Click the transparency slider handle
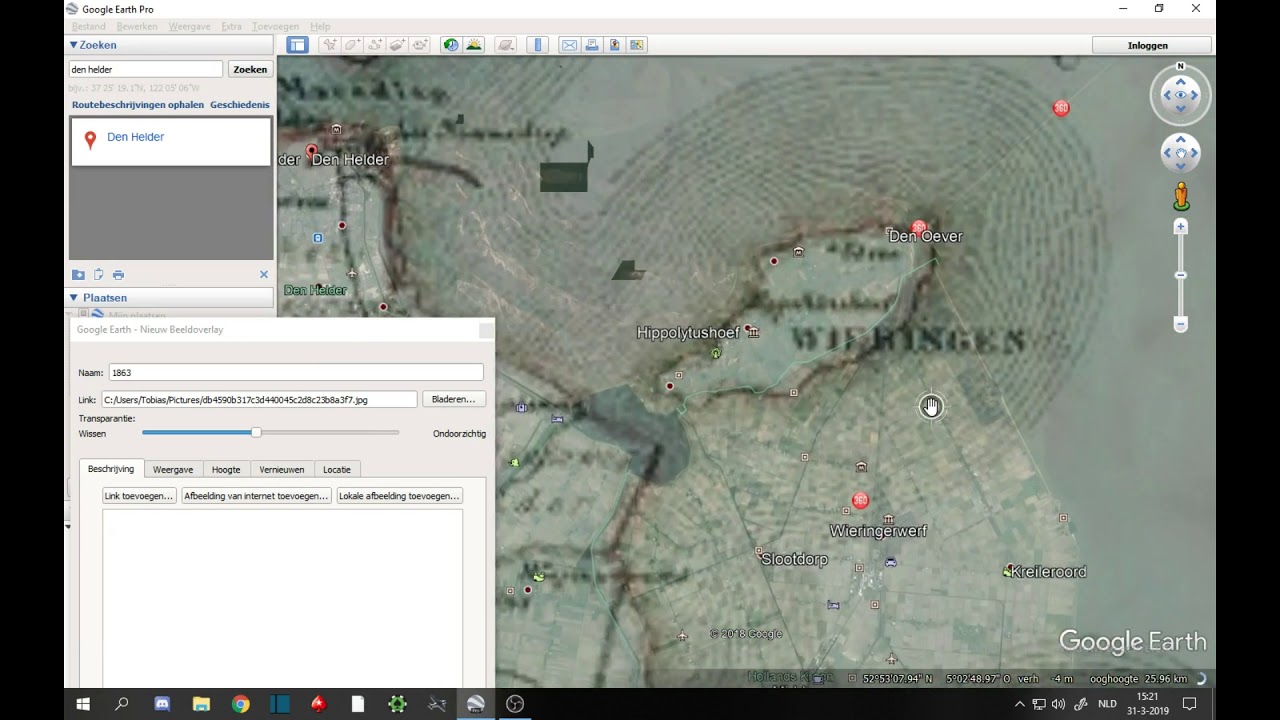Viewport: 1280px width, 720px height. (x=256, y=432)
